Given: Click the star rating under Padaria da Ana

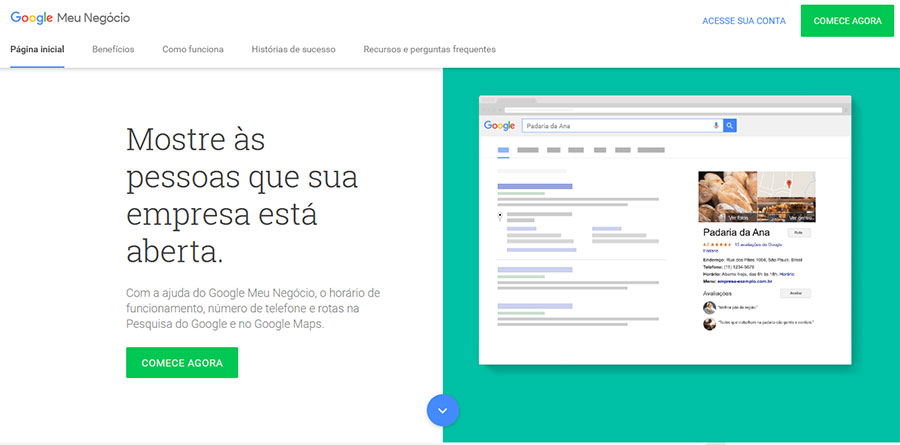Looking at the screenshot, I should click(x=721, y=244).
